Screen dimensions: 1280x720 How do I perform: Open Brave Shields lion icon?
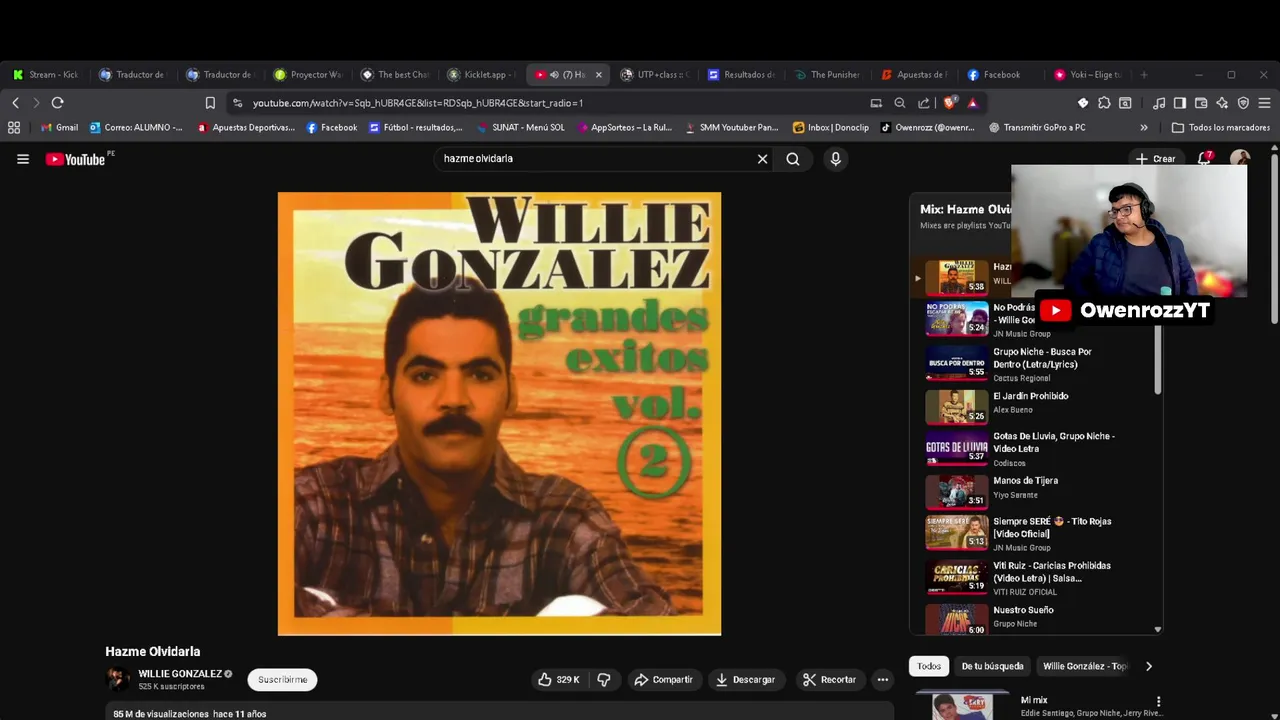[x=949, y=103]
